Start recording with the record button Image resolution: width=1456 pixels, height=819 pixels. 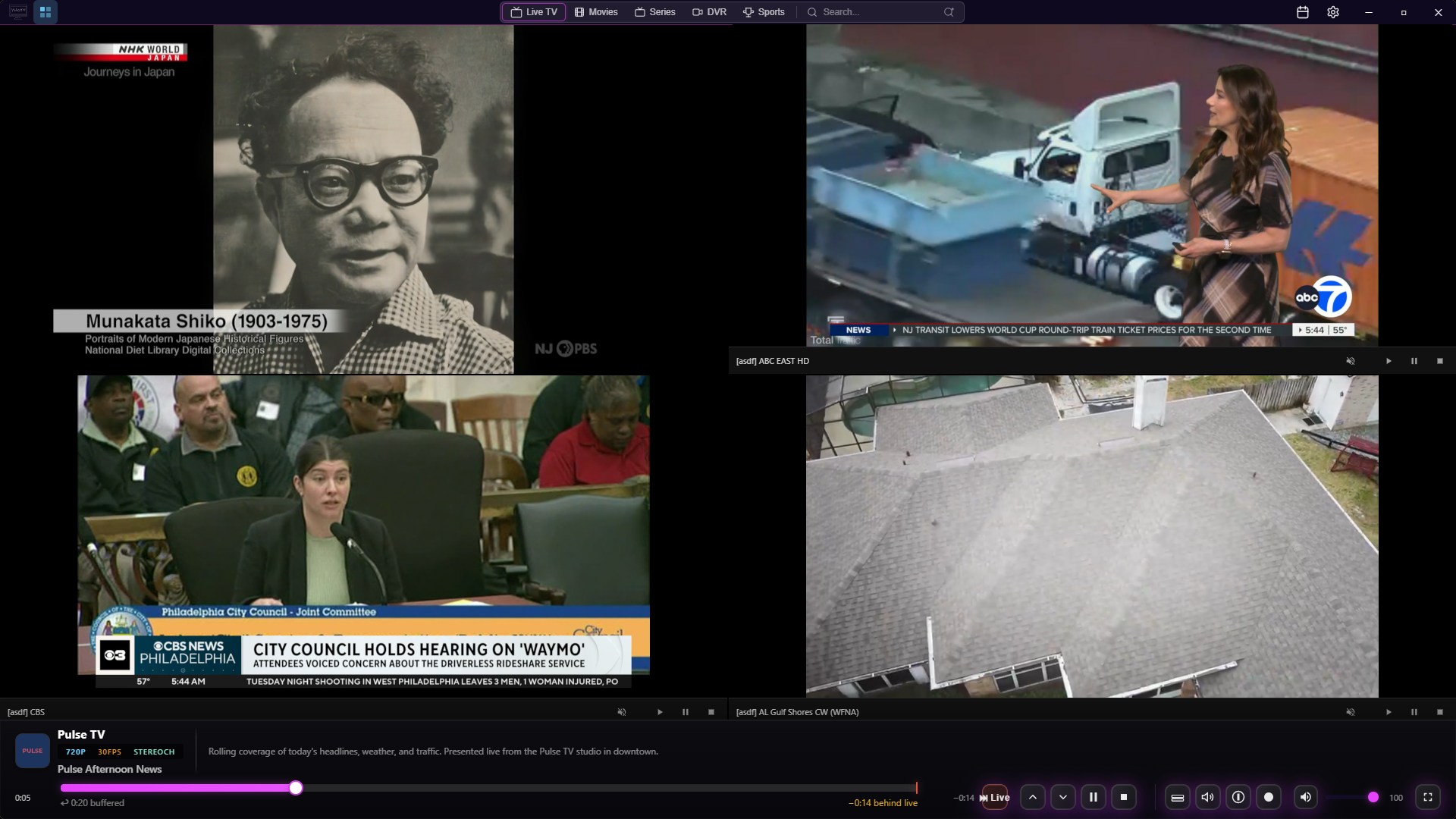tap(1269, 797)
